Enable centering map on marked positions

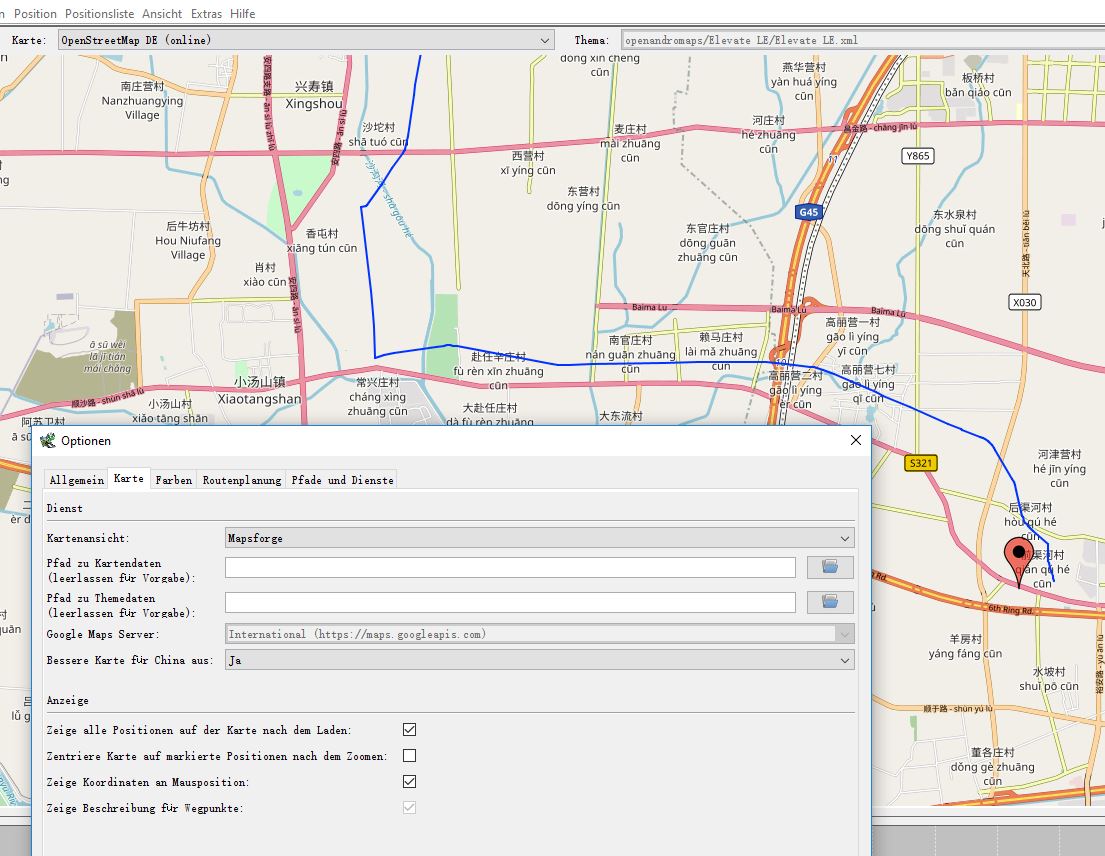[409, 756]
